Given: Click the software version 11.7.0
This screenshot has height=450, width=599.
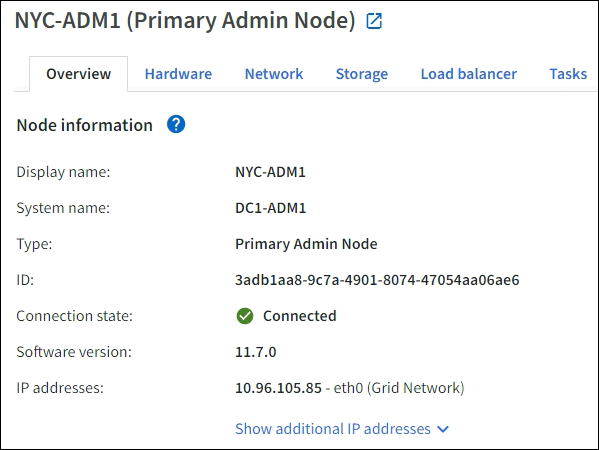Looking at the screenshot, I should click(256, 352).
